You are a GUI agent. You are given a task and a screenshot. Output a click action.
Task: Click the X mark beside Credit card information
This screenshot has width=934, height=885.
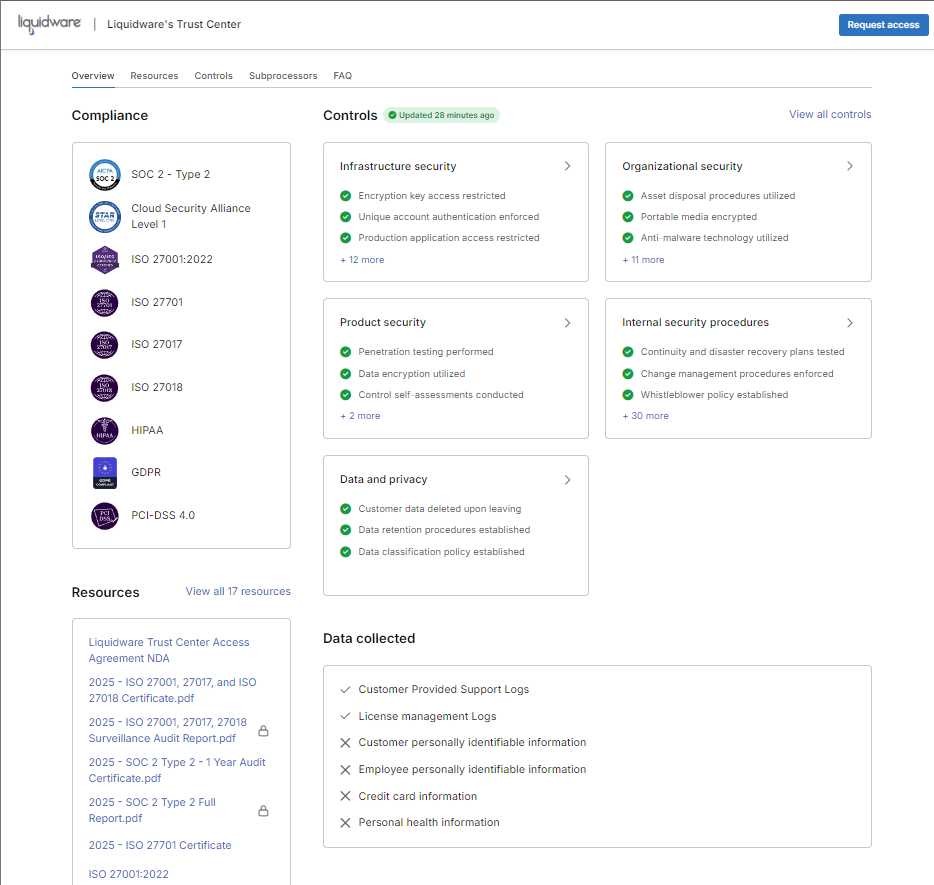(x=345, y=797)
